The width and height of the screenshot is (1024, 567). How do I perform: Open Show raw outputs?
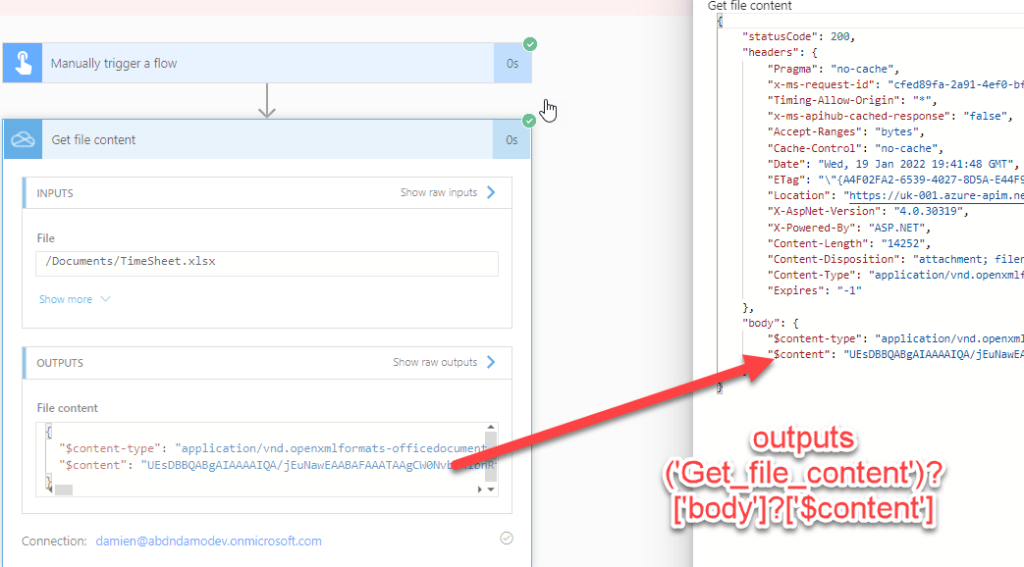pos(435,362)
